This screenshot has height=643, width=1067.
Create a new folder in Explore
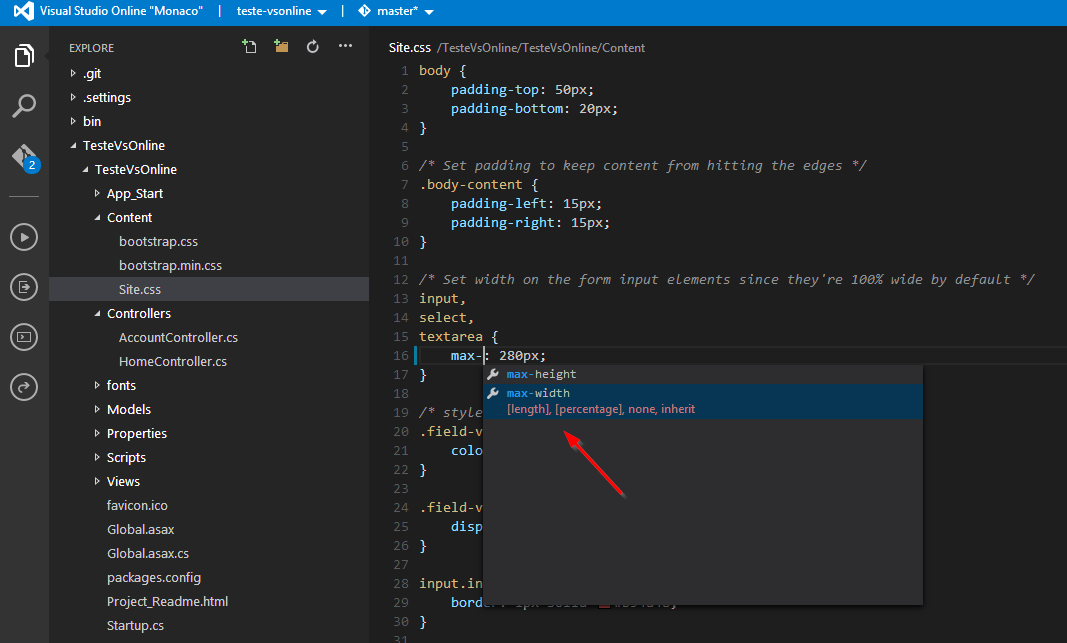281,46
